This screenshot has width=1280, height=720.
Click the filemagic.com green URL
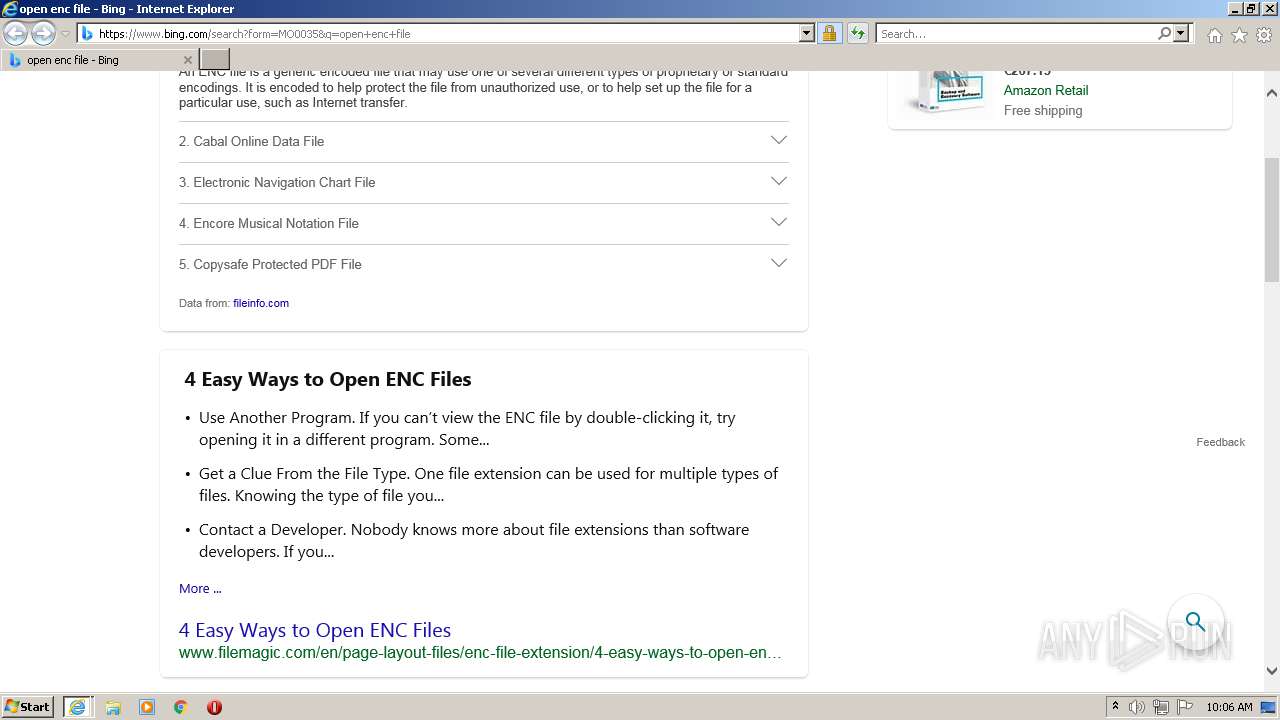(x=480, y=652)
